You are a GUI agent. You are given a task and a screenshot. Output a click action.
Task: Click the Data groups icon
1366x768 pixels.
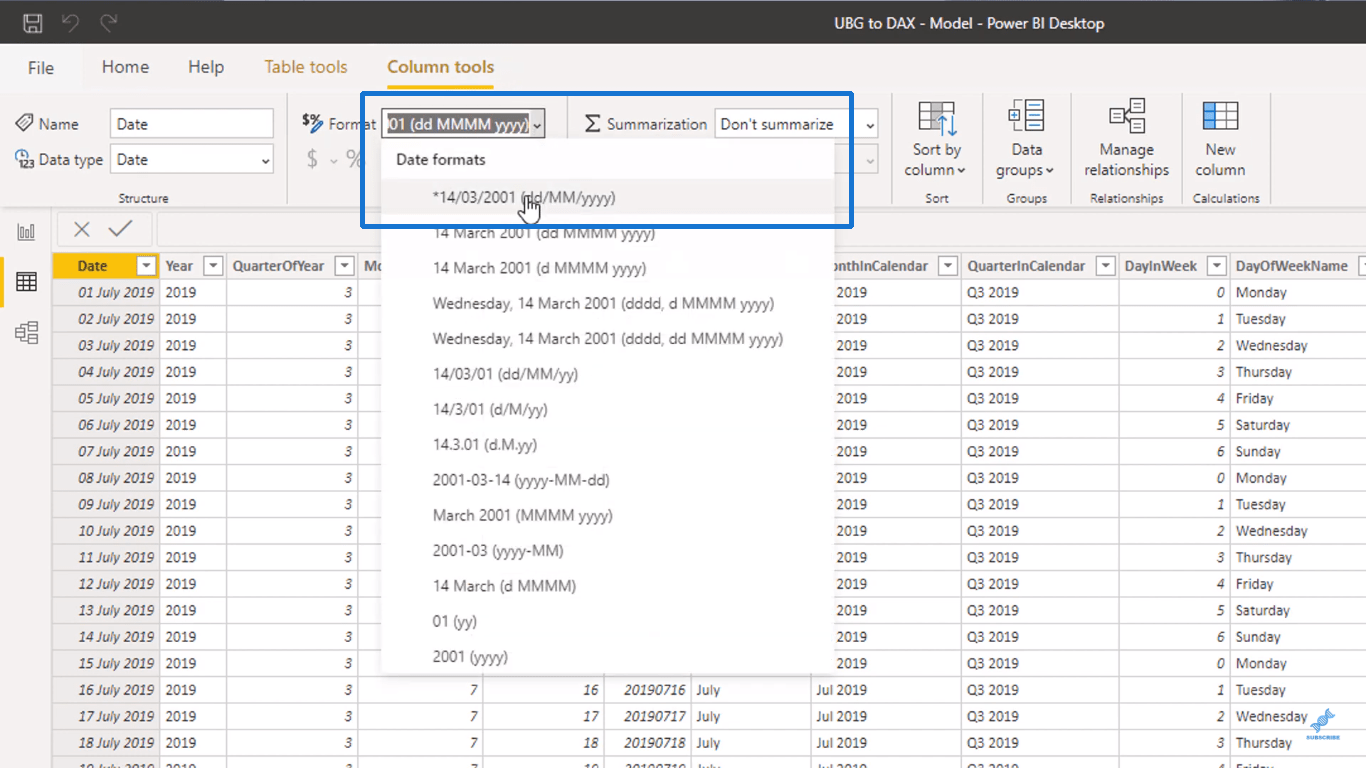(1026, 116)
